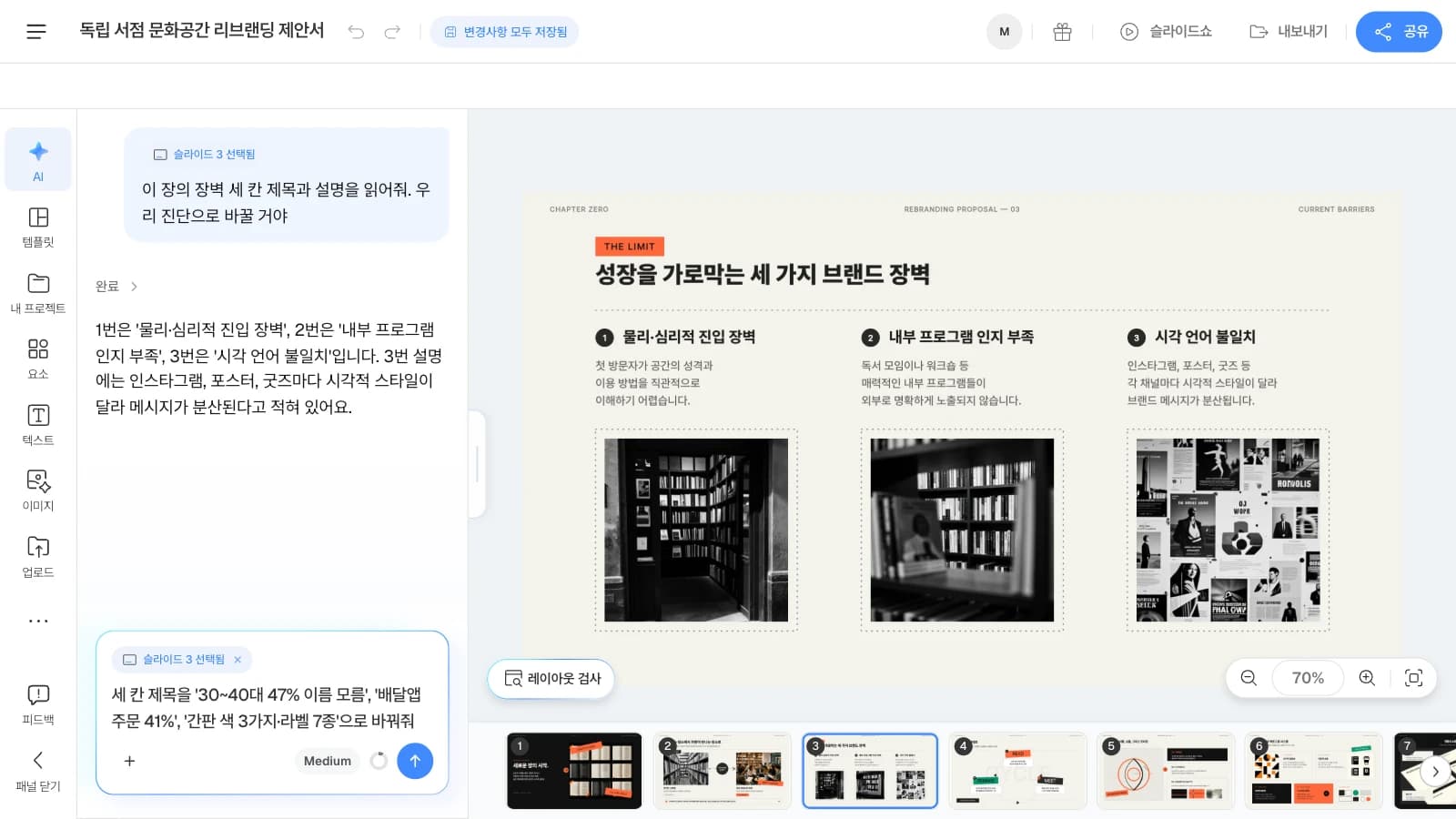Click the fit-to-screen icon
Viewport: 1456px width, 819px height.
(1413, 678)
